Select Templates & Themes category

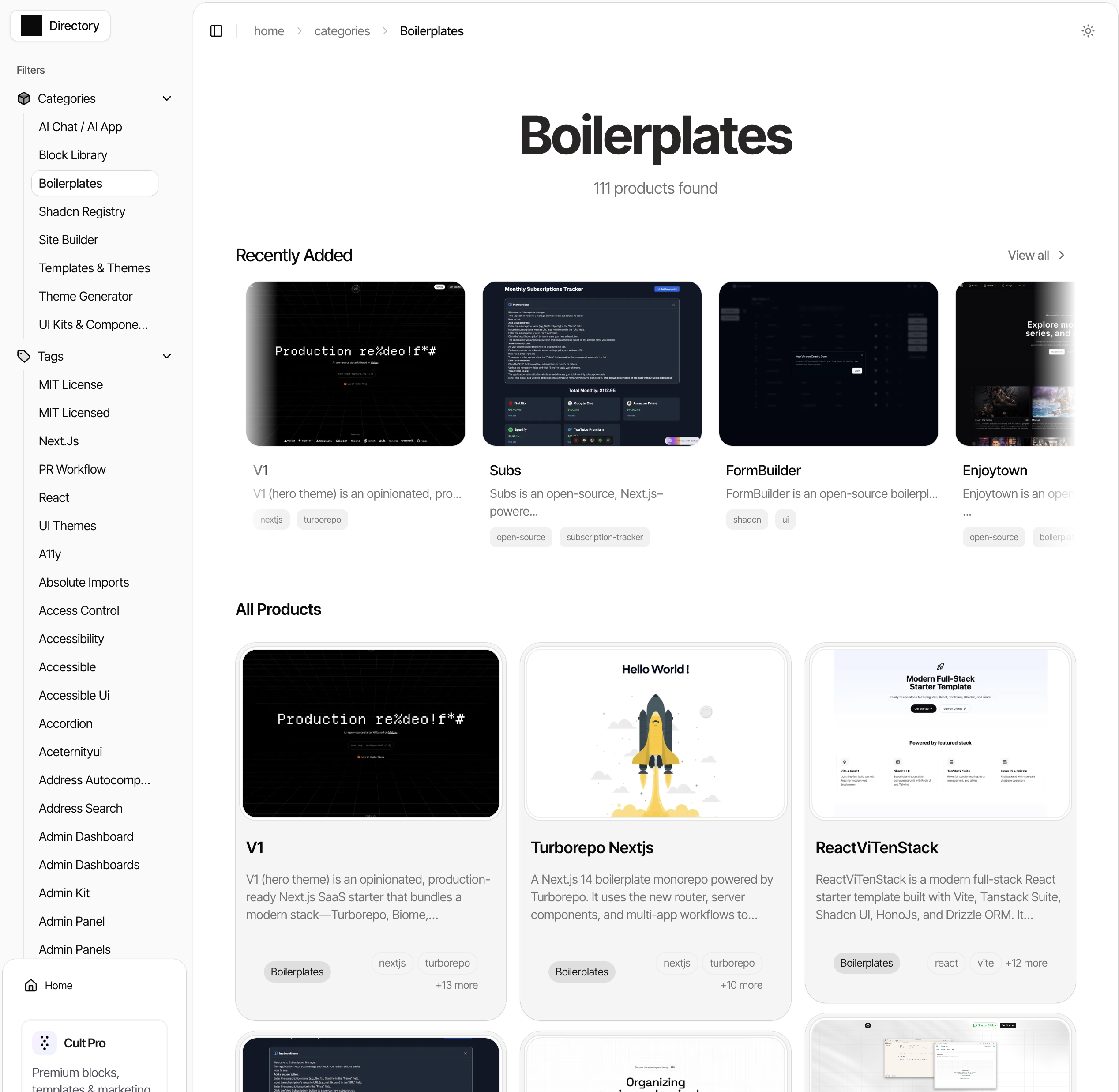(x=94, y=268)
